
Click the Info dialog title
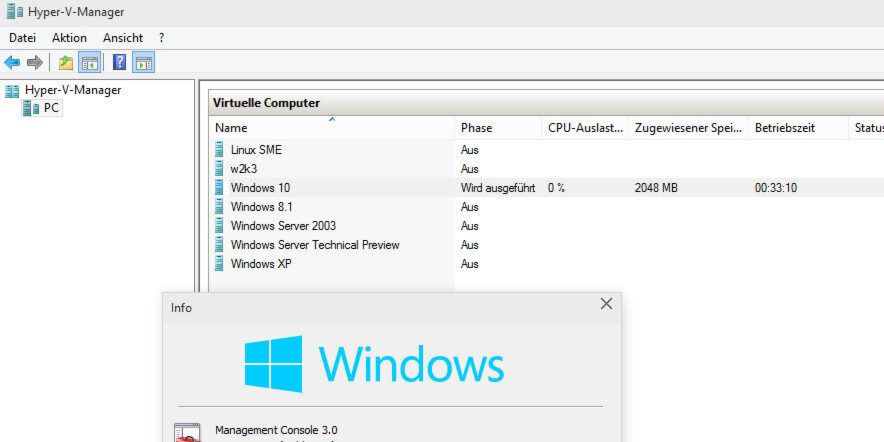(182, 308)
